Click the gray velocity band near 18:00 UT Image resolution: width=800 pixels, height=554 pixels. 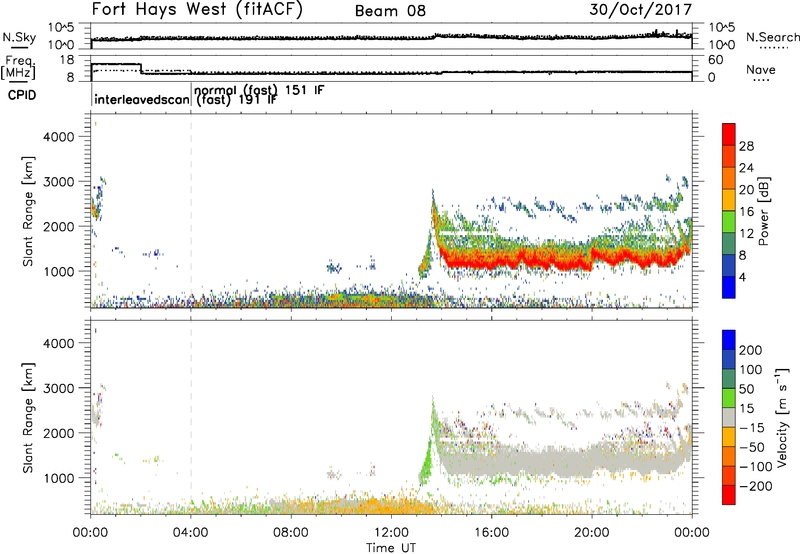[542, 460]
